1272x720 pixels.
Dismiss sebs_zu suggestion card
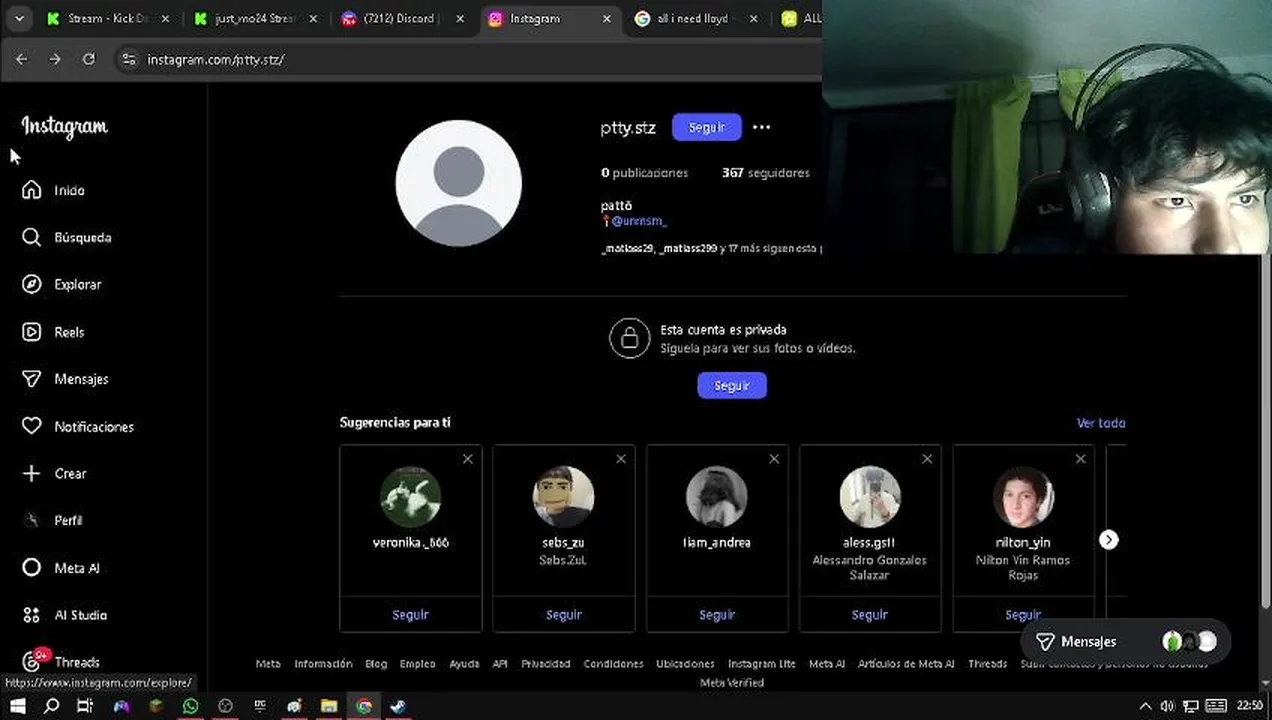[621, 459]
